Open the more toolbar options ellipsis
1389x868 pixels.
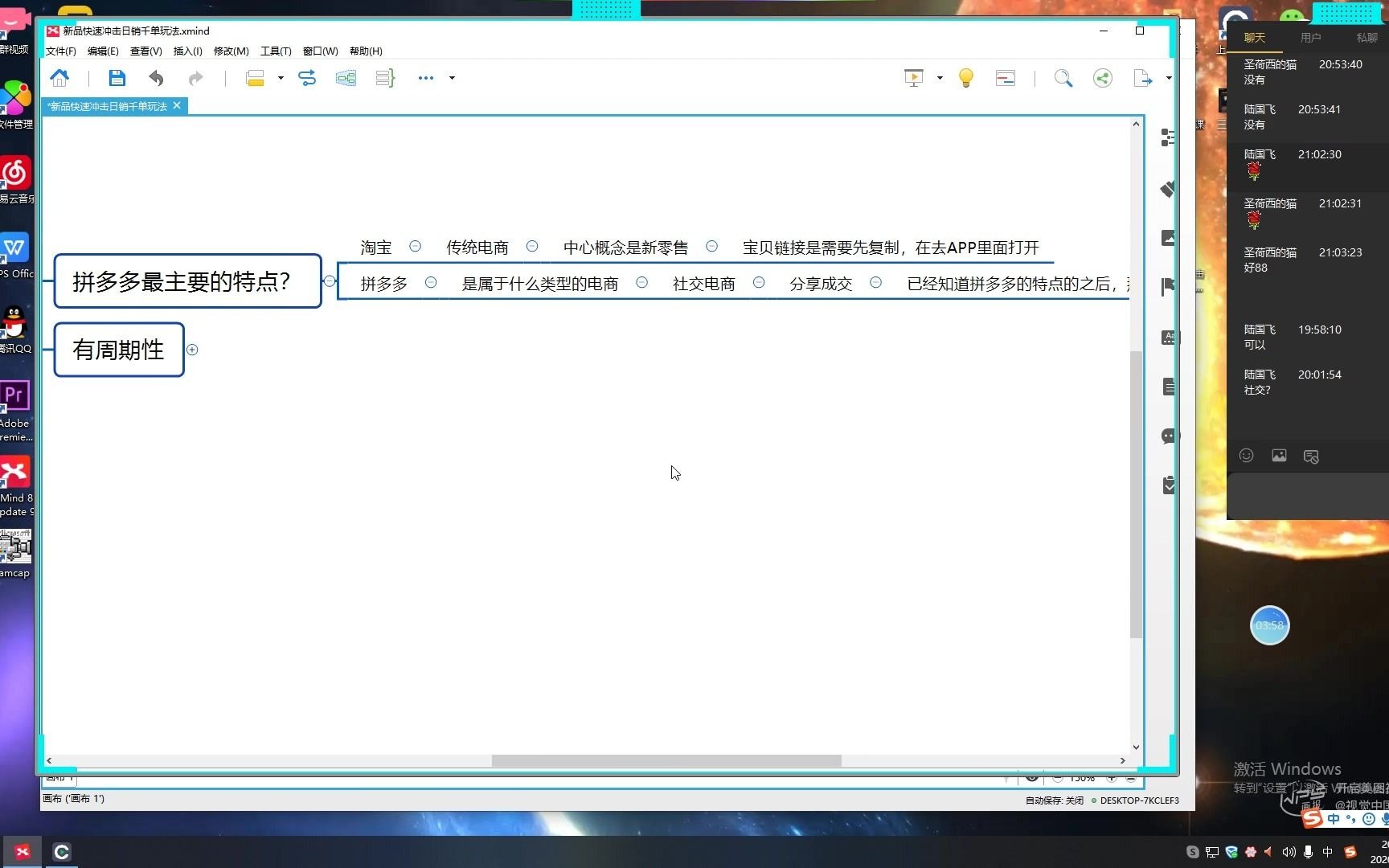[x=426, y=78]
